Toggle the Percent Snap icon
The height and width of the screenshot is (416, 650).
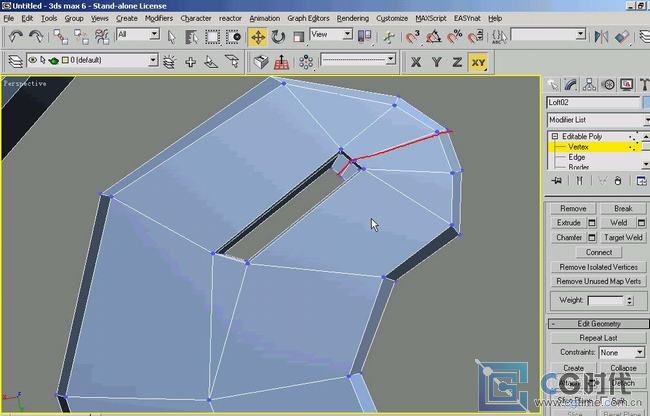[455, 36]
